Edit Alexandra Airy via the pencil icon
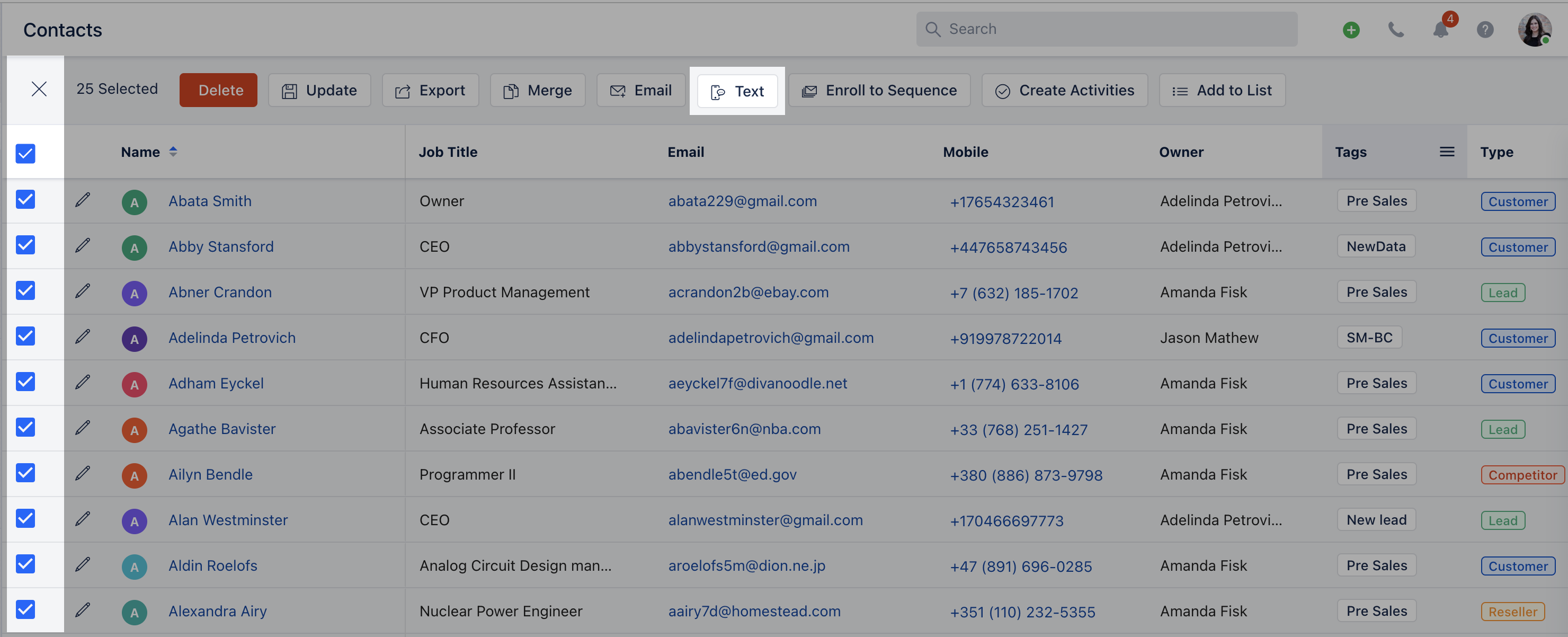This screenshot has width=1568, height=637. tap(83, 611)
